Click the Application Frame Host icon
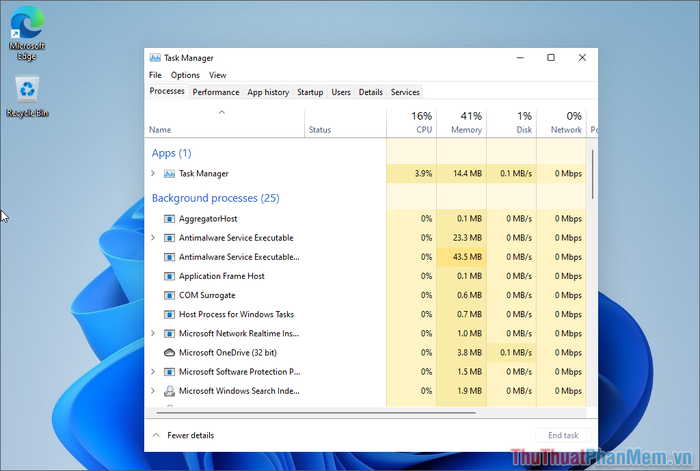Viewport: 700px width, 471px height. click(169, 276)
